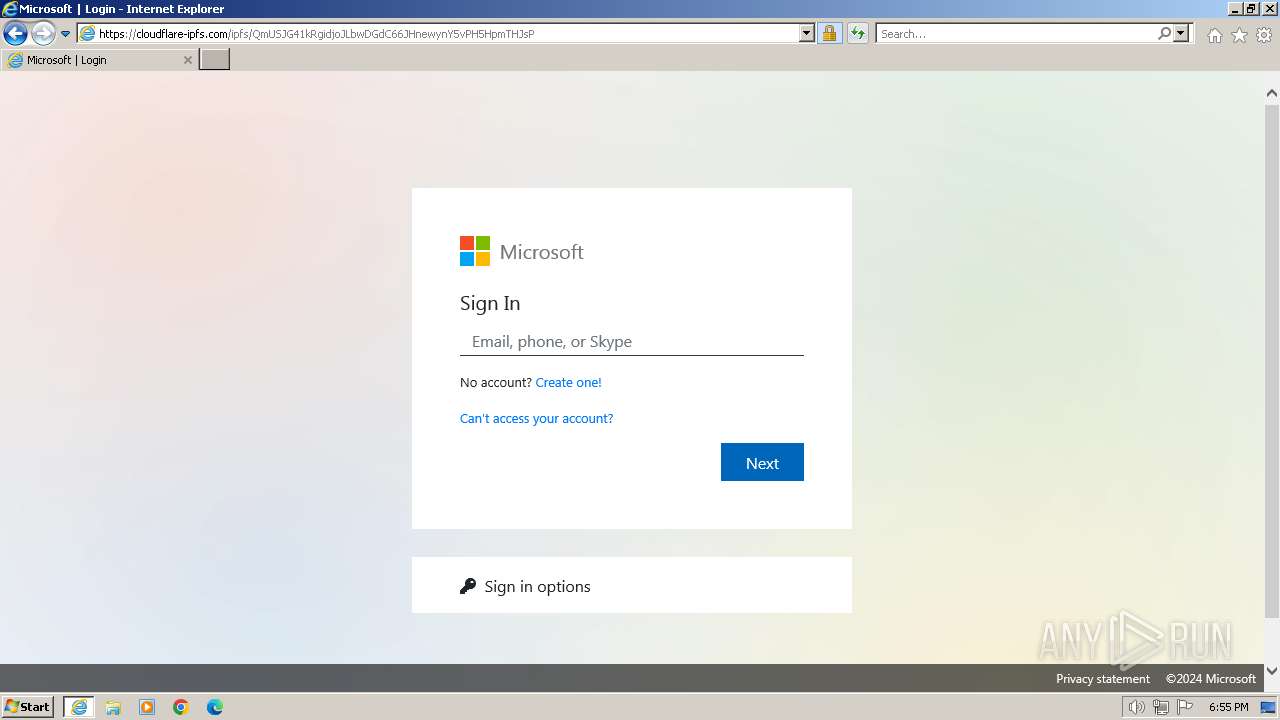Click the blue Next button

762,462
